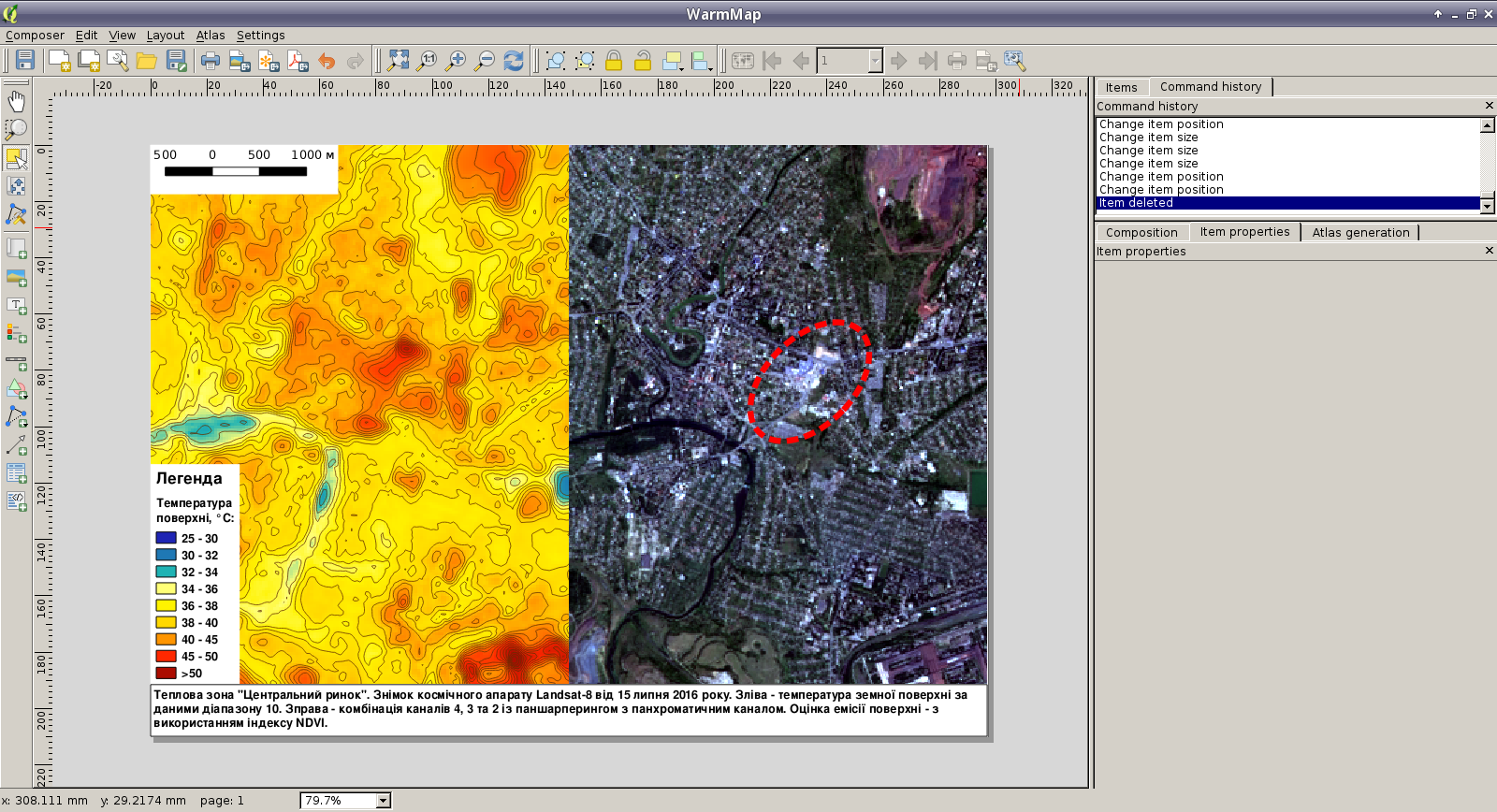Click Export as PDF icon
The height and width of the screenshot is (812, 1497).
(x=298, y=61)
